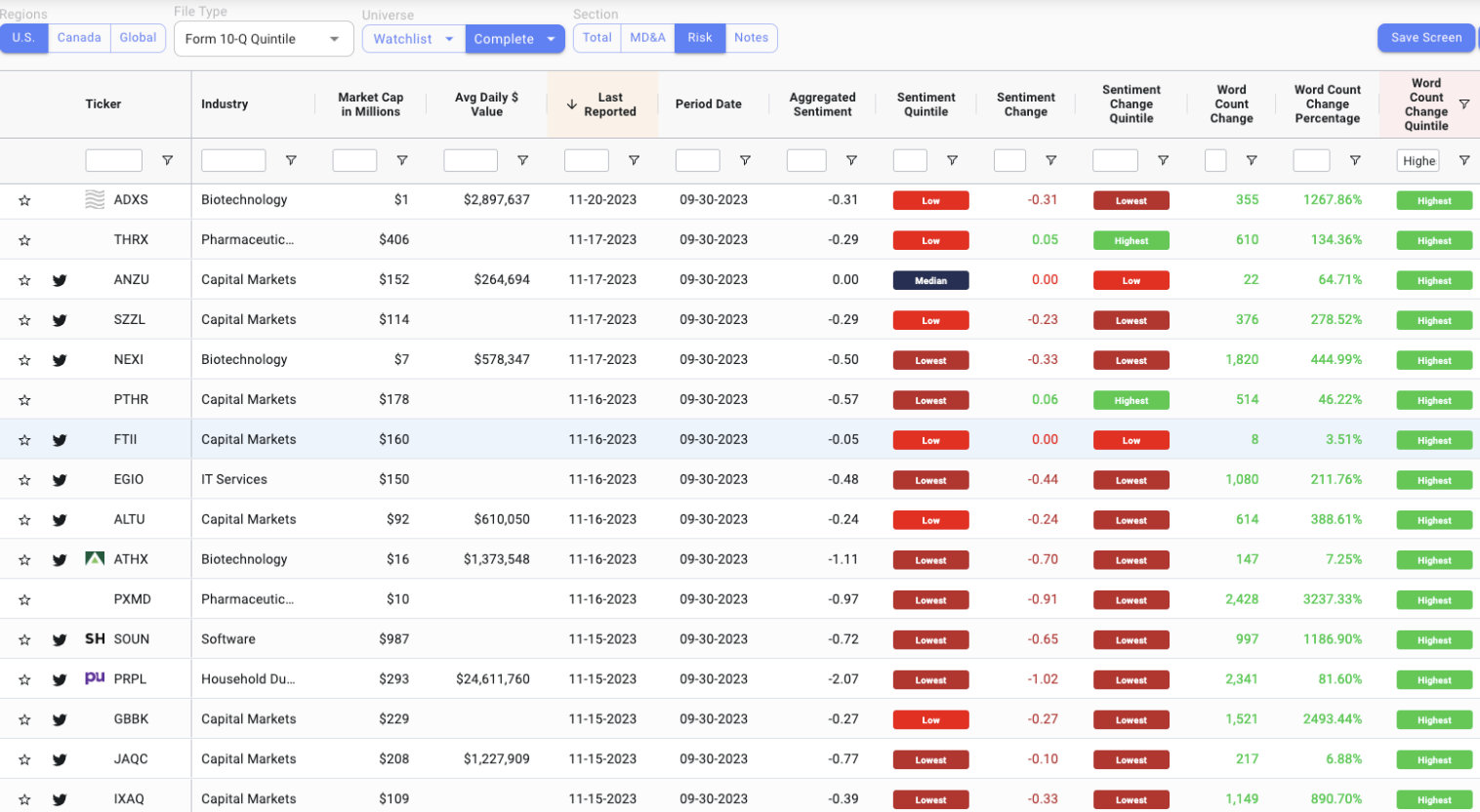Click the Median sentiment quintile badge for ANZU
This screenshot has height=812, width=1480.
coord(930,280)
